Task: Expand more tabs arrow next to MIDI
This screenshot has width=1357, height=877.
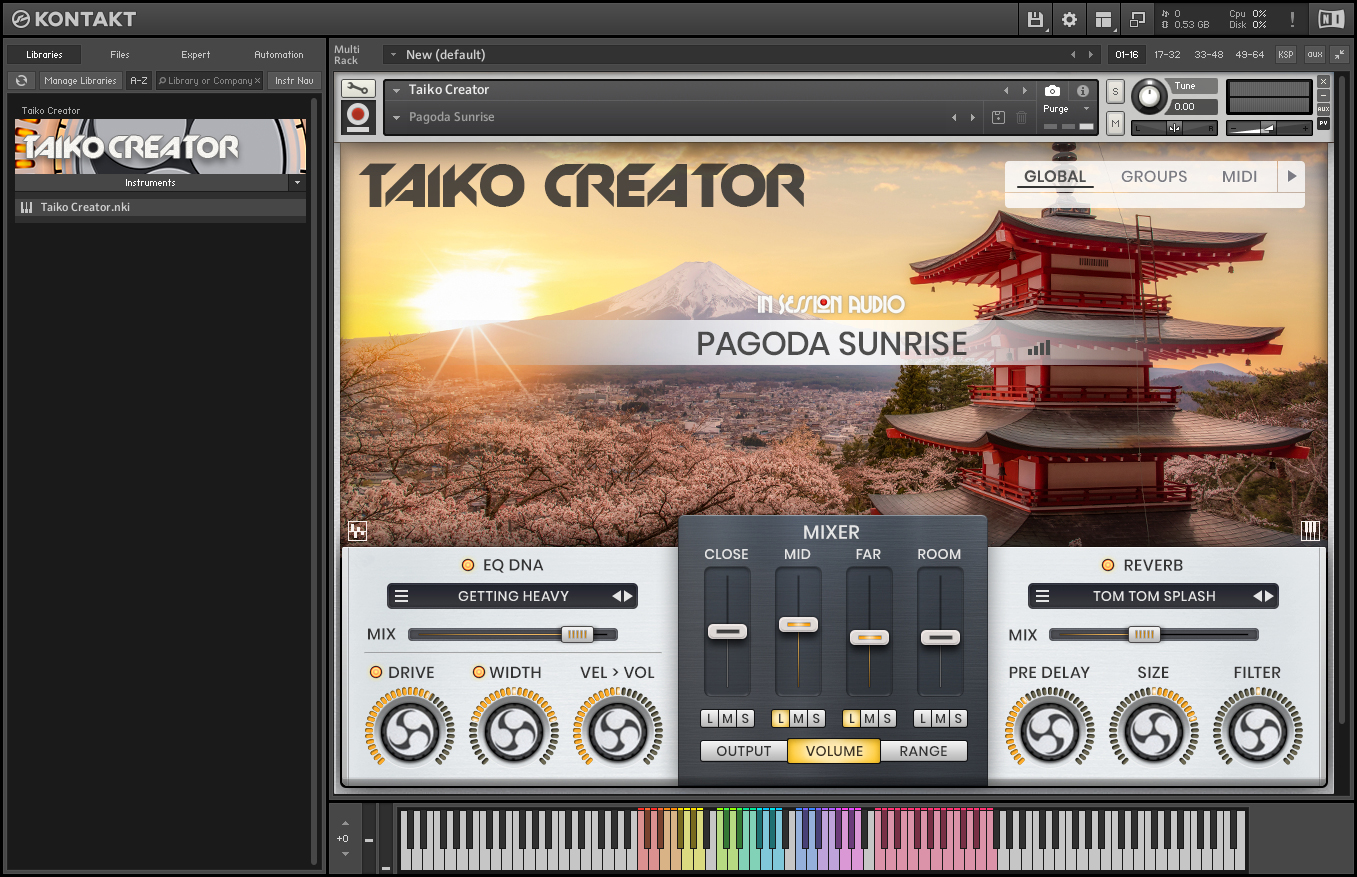Action: coord(1292,177)
